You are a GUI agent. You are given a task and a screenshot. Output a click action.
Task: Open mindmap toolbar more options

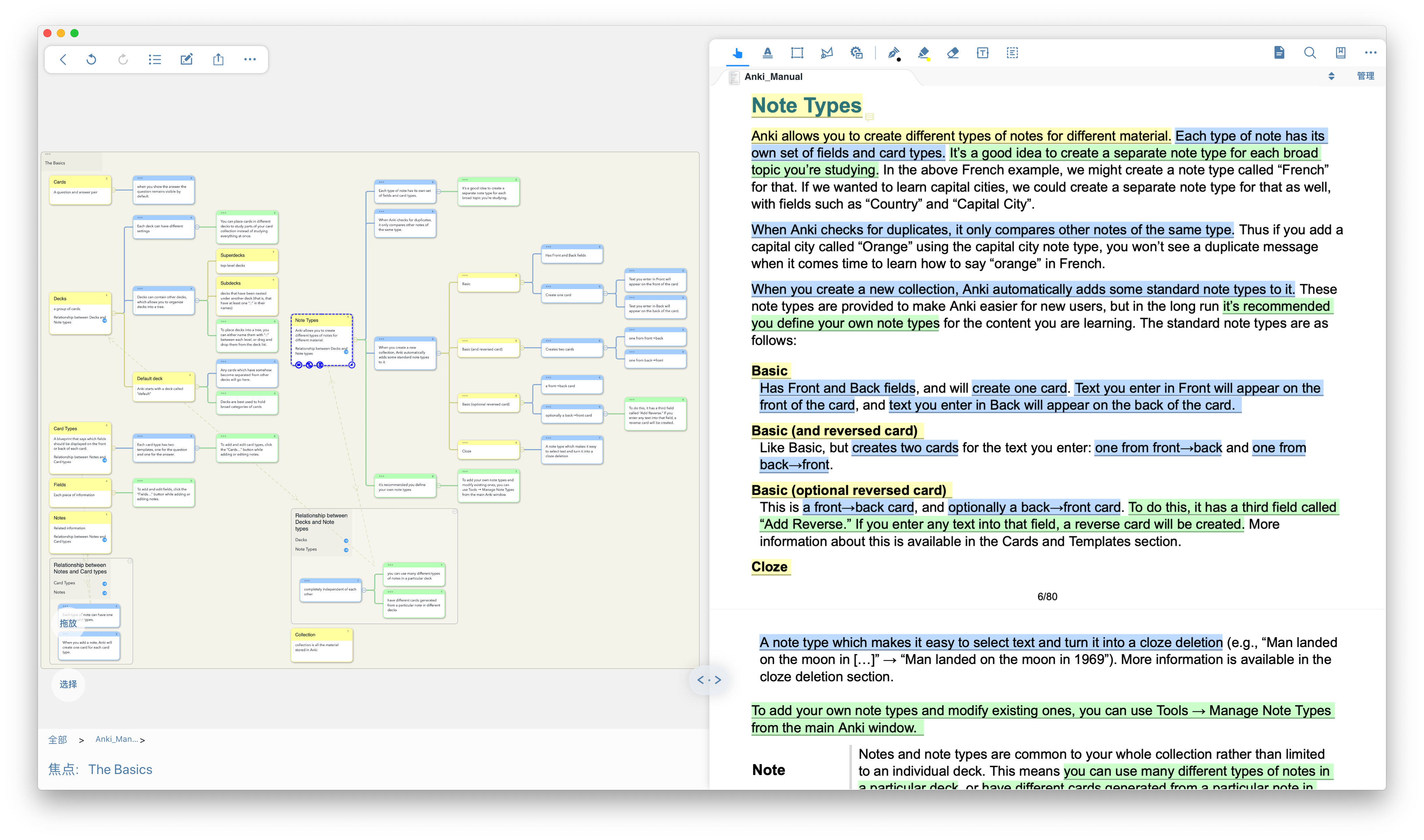(250, 60)
